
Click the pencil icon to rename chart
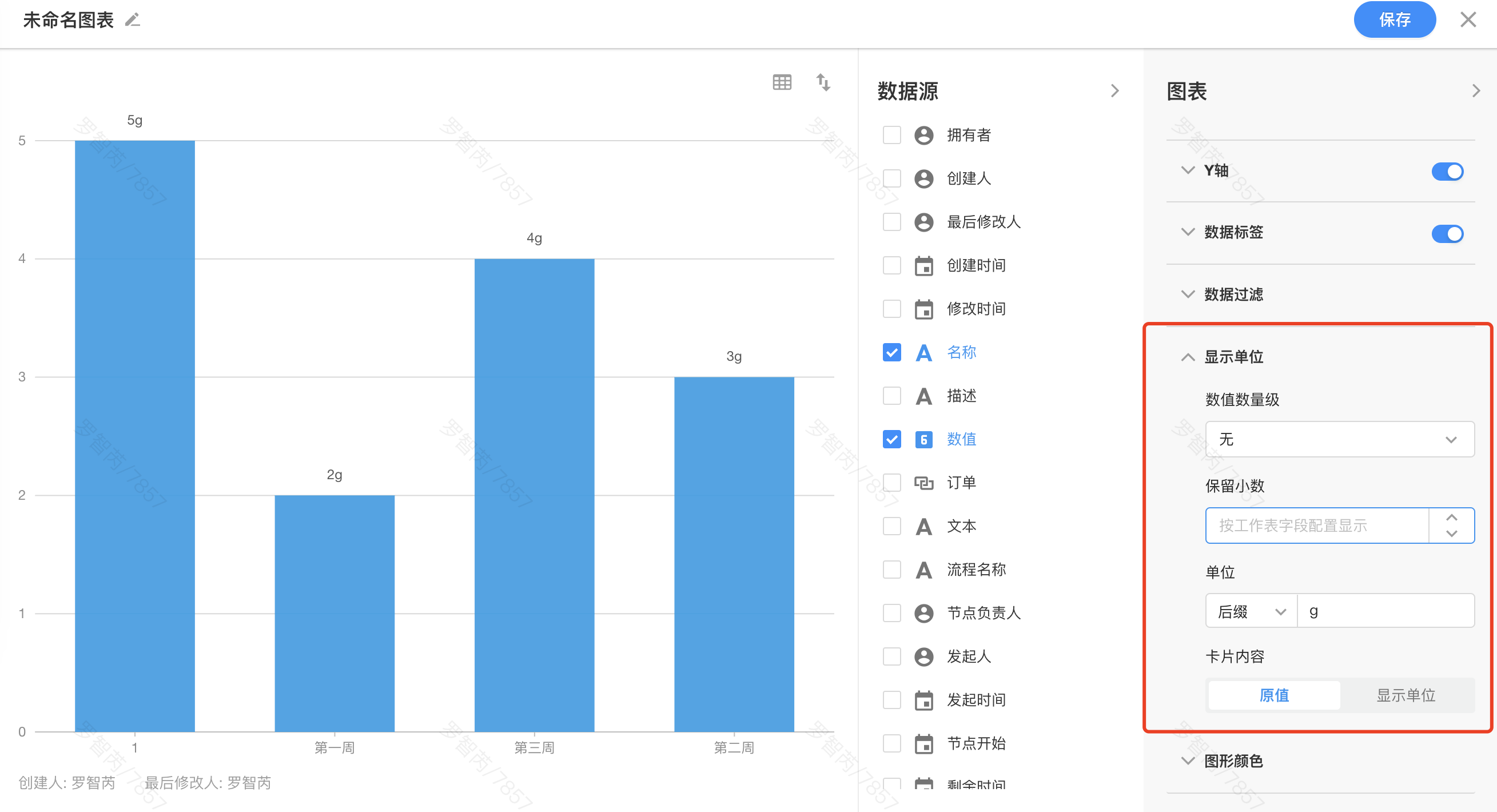pos(133,21)
